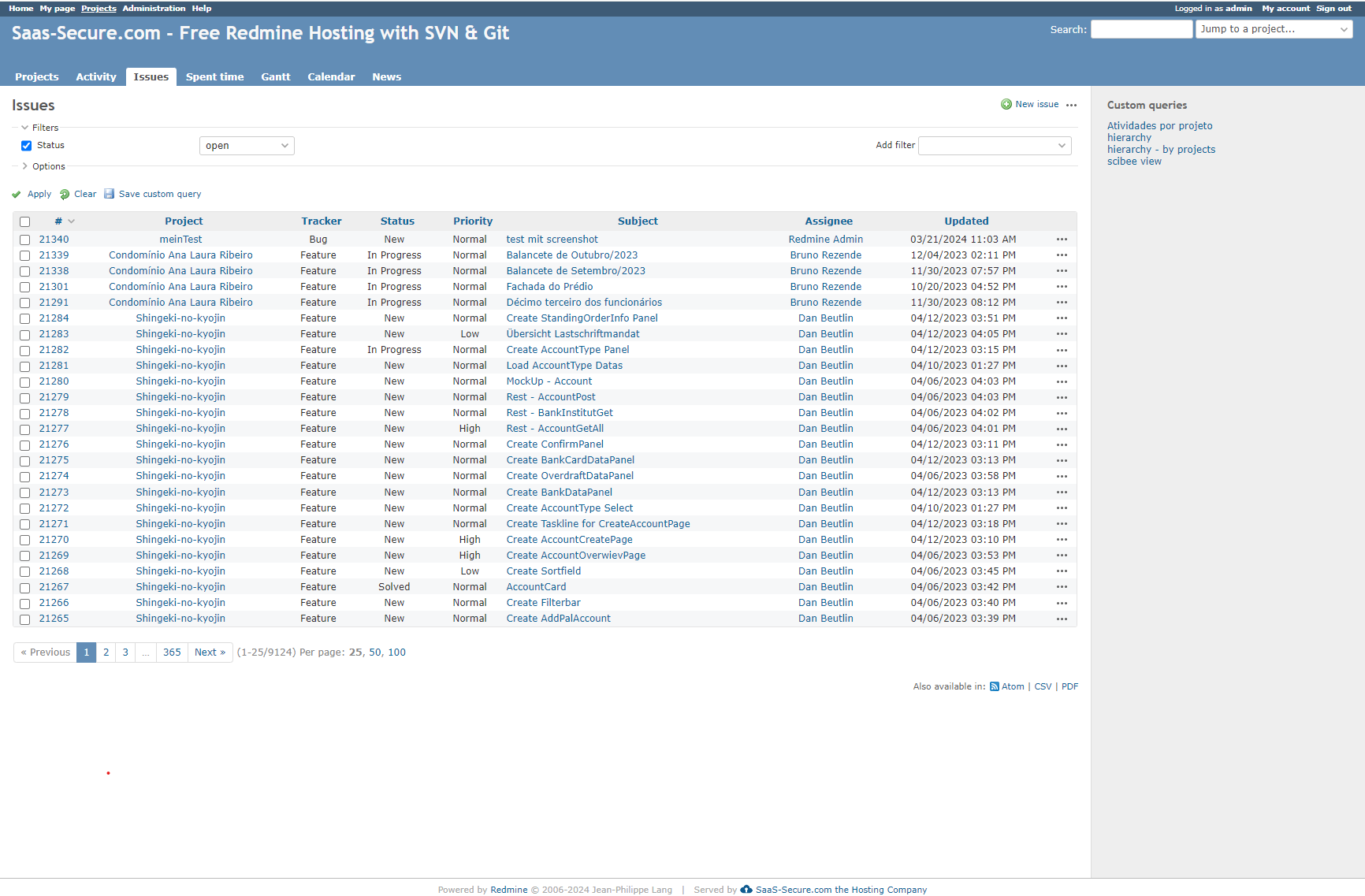This screenshot has height=896, width=1365.
Task: Check the box for issue 21339
Action: pos(24,256)
